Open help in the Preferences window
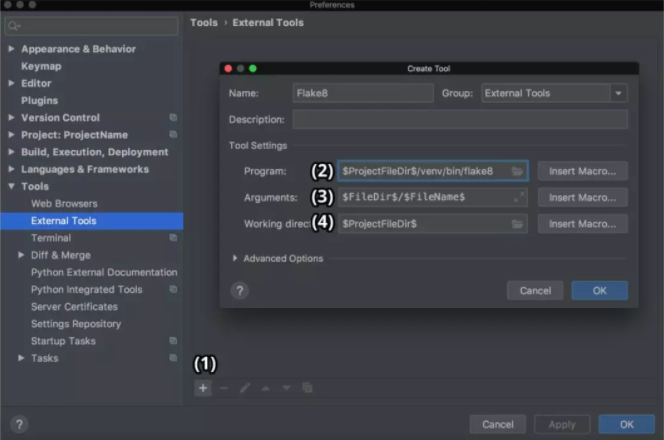 pos(19,424)
